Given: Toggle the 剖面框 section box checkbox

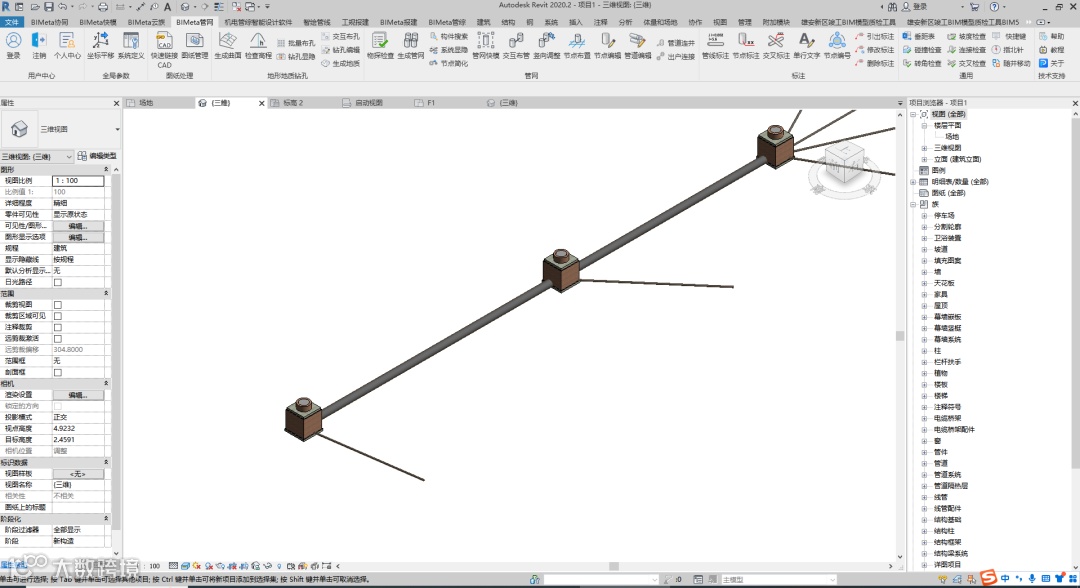Looking at the screenshot, I should pos(58,372).
